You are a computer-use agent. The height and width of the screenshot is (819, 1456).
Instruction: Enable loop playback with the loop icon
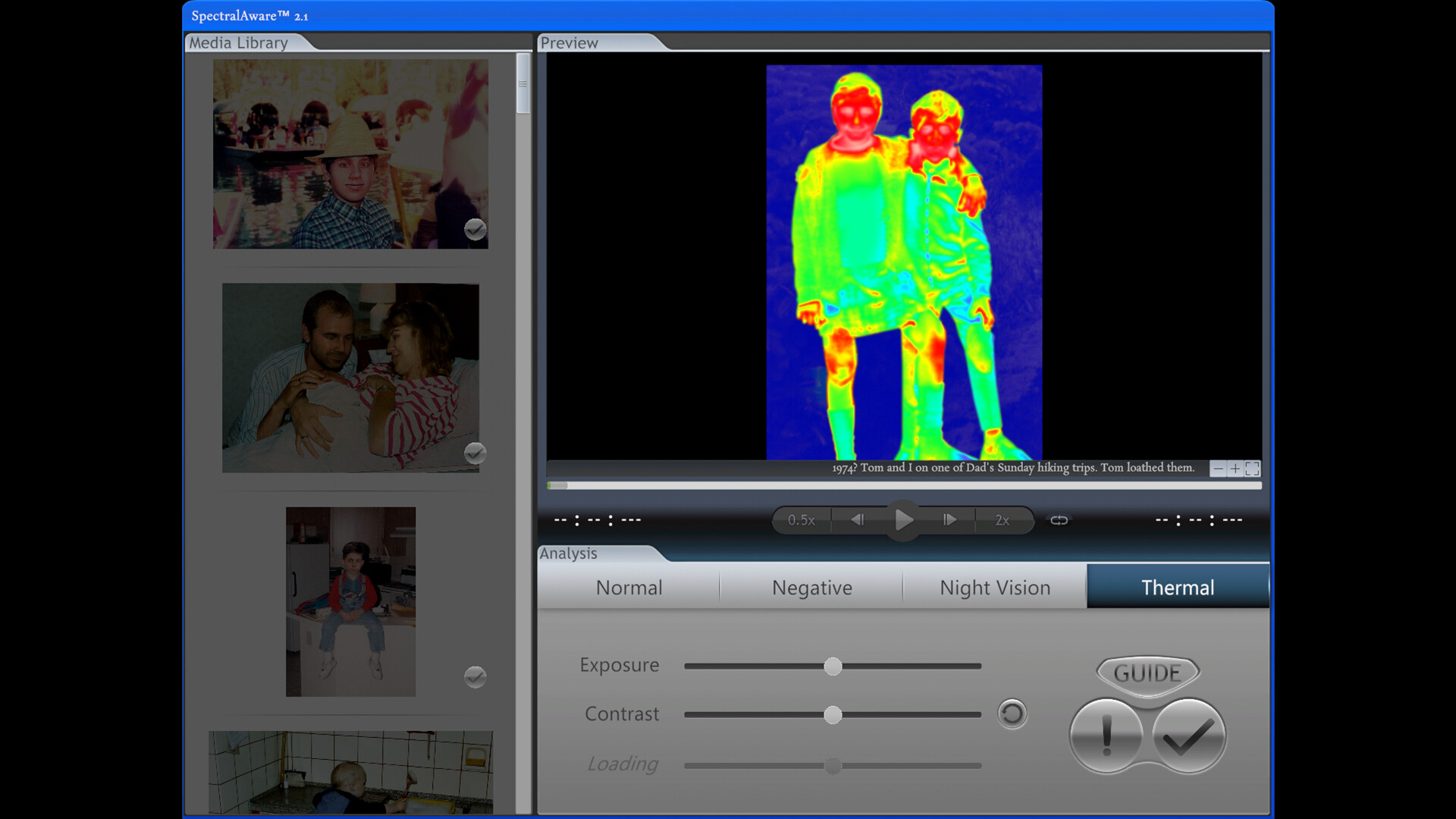[x=1058, y=520]
